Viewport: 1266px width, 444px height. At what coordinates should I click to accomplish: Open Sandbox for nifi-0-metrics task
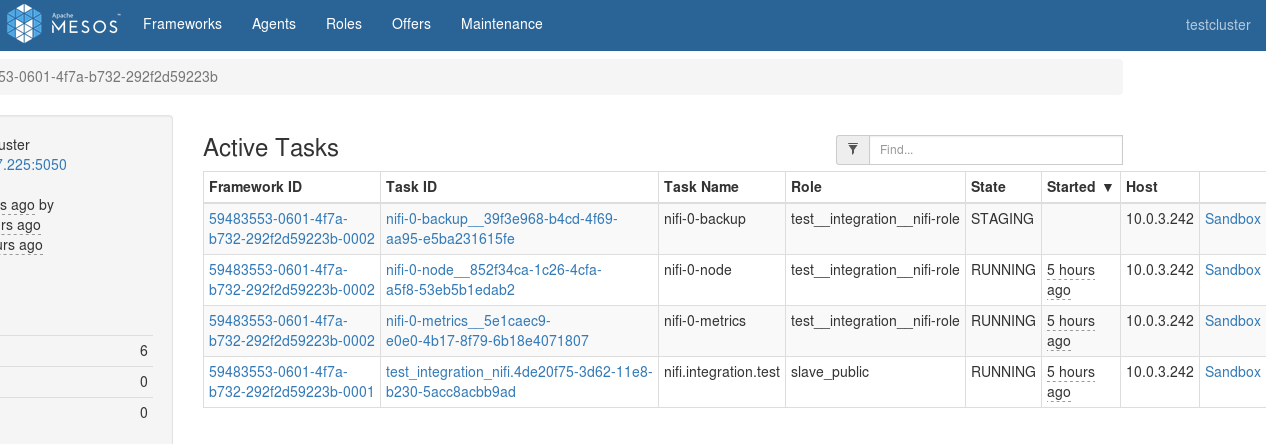(1233, 321)
